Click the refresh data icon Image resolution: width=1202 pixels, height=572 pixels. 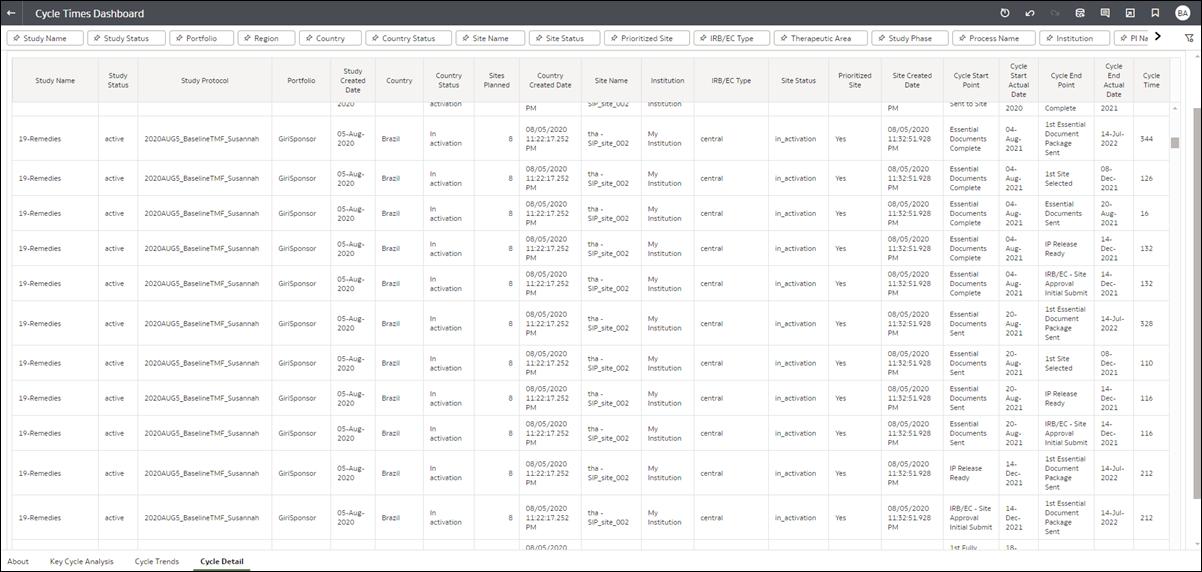pos(1080,14)
